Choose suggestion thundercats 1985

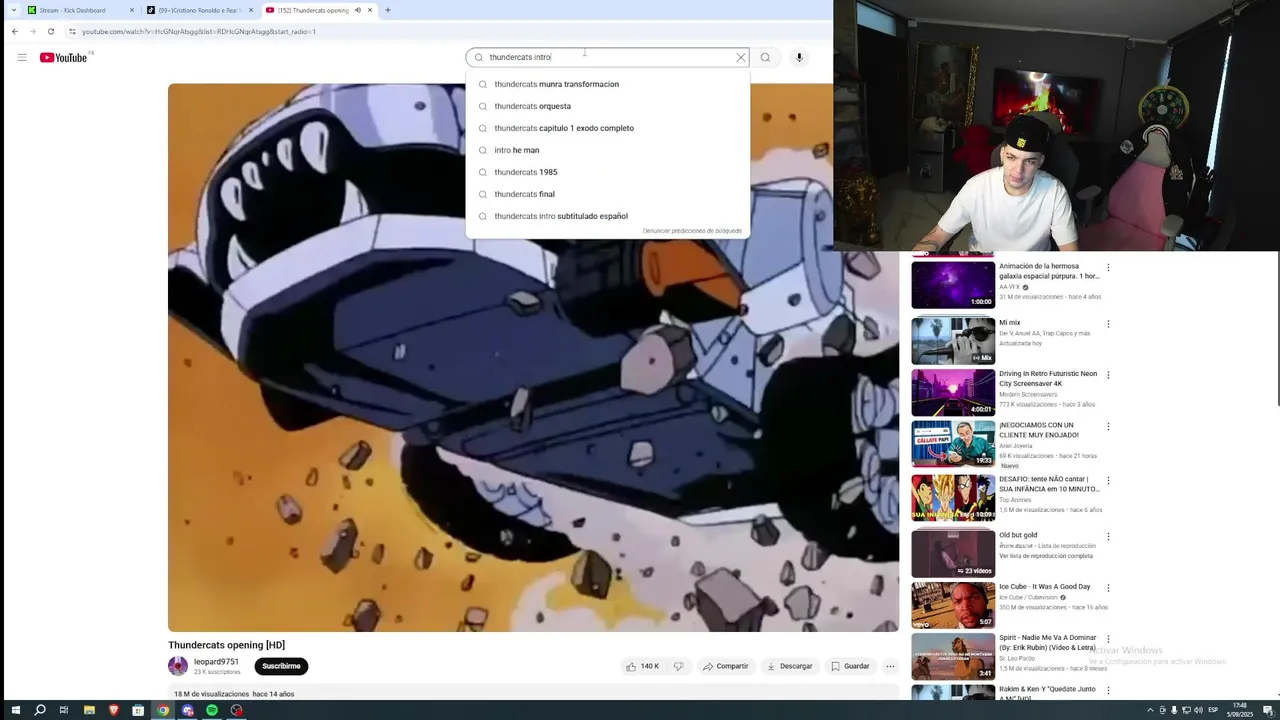[x=607, y=172]
